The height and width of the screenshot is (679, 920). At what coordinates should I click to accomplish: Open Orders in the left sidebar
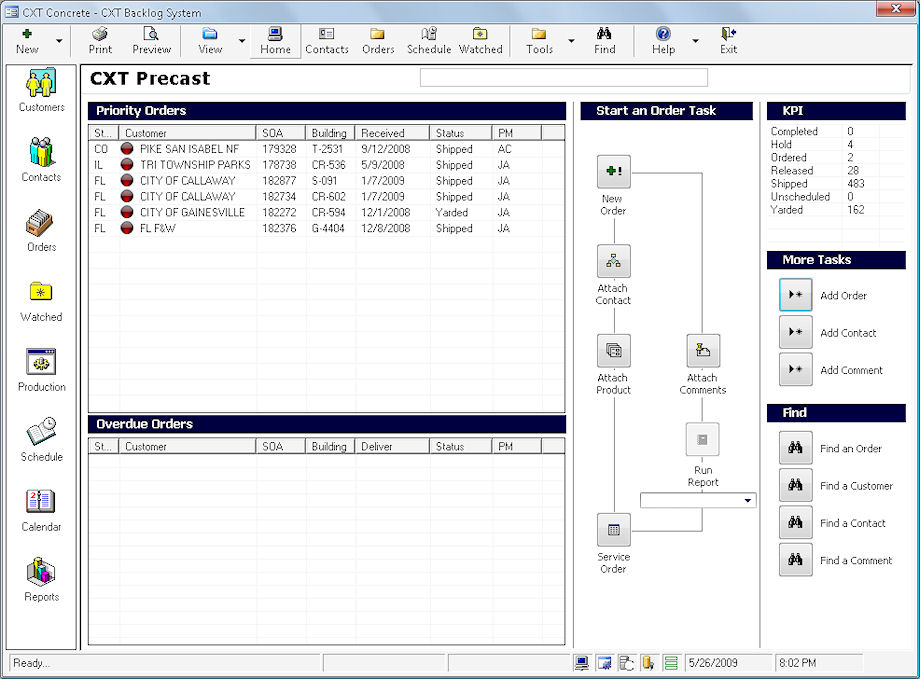(41, 230)
